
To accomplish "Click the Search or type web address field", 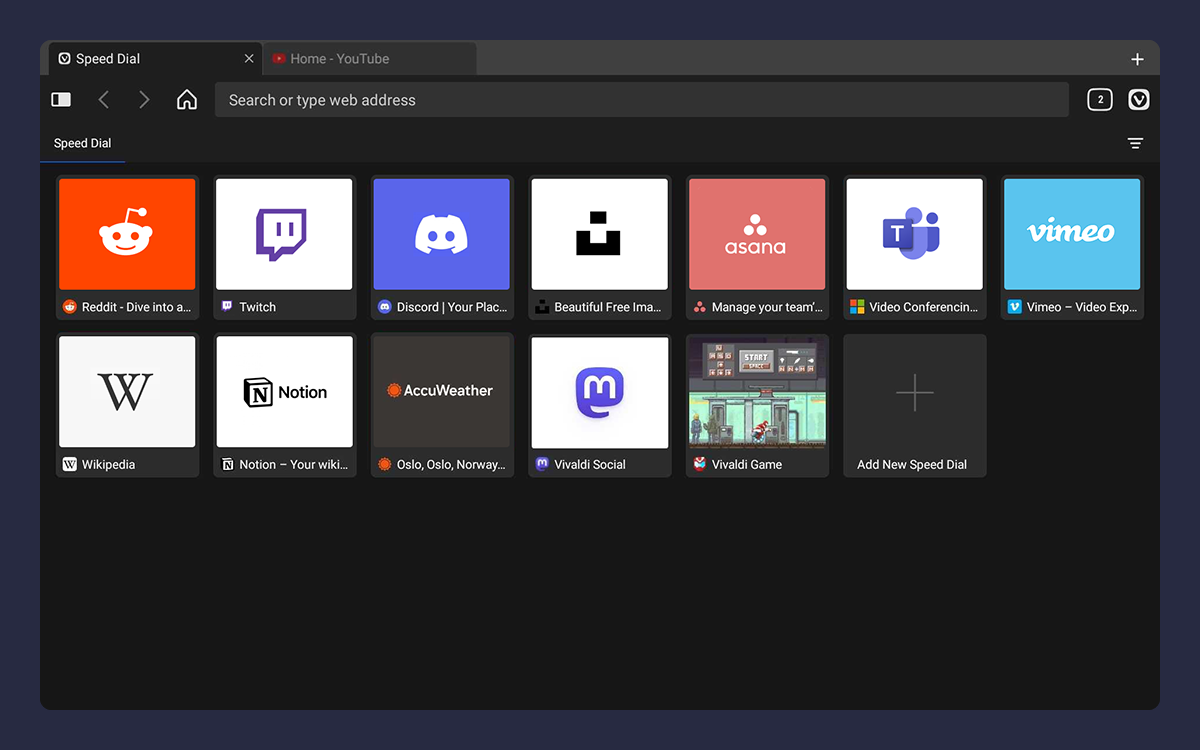I will (642, 100).
